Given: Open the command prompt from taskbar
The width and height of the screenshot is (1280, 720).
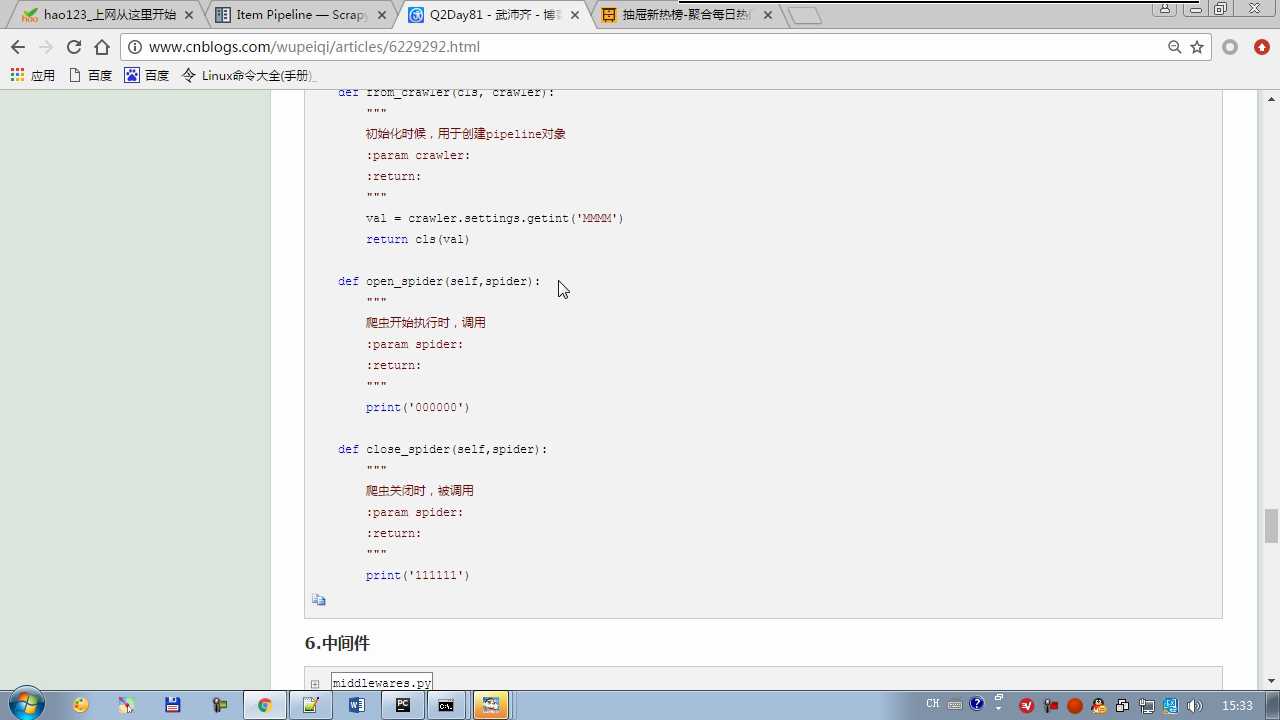Looking at the screenshot, I should [x=446, y=705].
